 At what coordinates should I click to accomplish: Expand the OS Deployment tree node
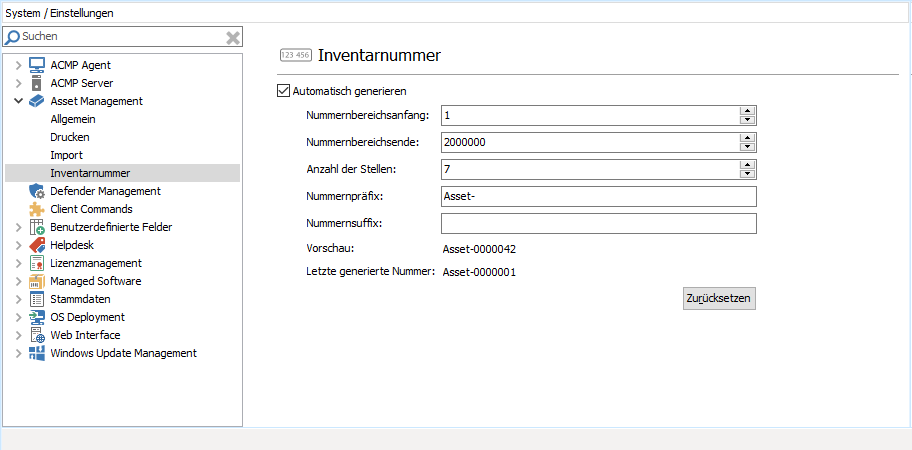[x=19, y=317]
